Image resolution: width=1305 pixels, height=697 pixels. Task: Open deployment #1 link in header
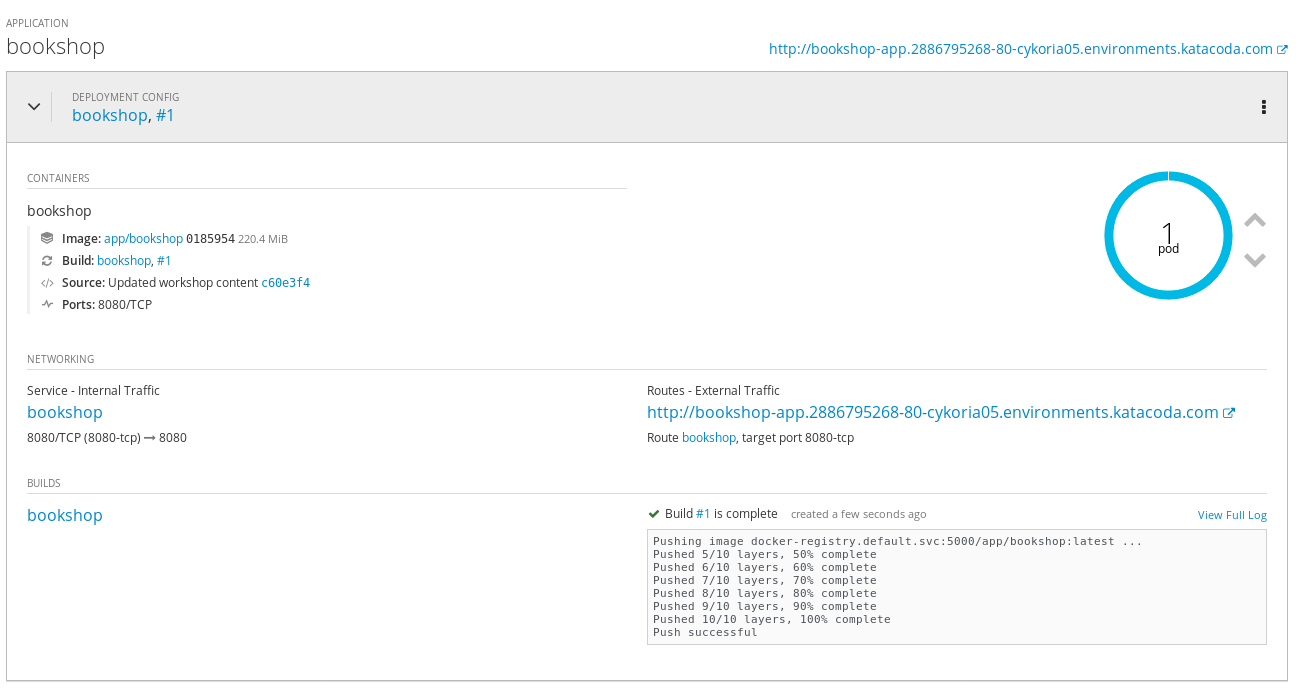[165, 115]
